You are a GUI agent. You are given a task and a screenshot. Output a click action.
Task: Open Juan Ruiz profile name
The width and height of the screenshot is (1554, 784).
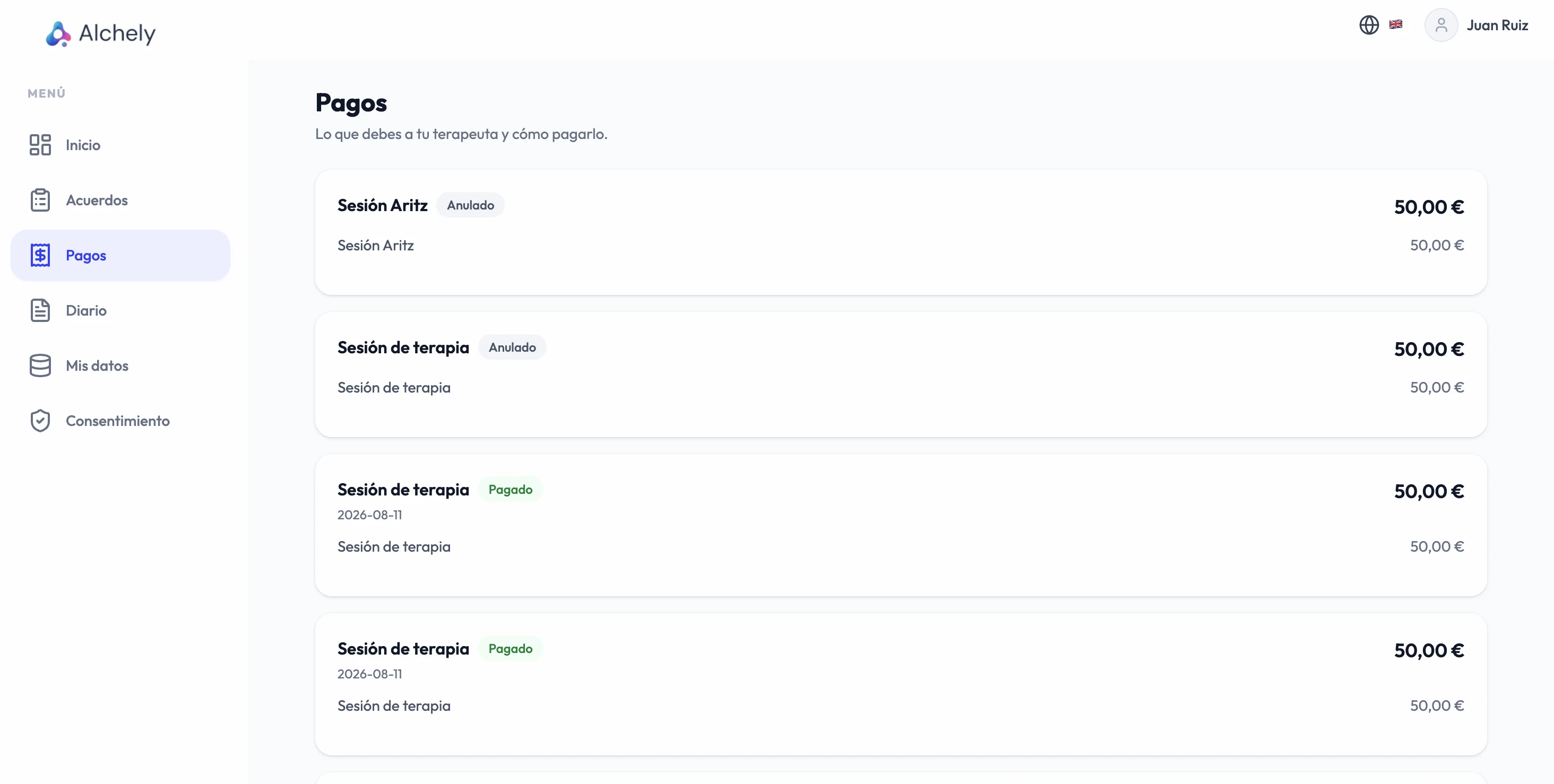click(x=1497, y=25)
